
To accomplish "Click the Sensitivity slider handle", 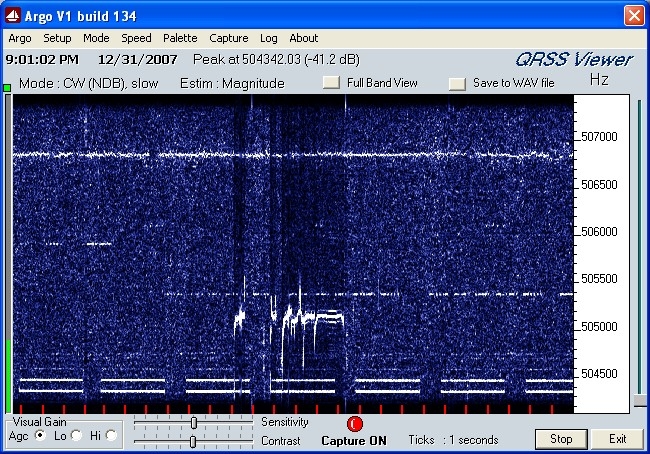I will pyautogui.click(x=194, y=422).
